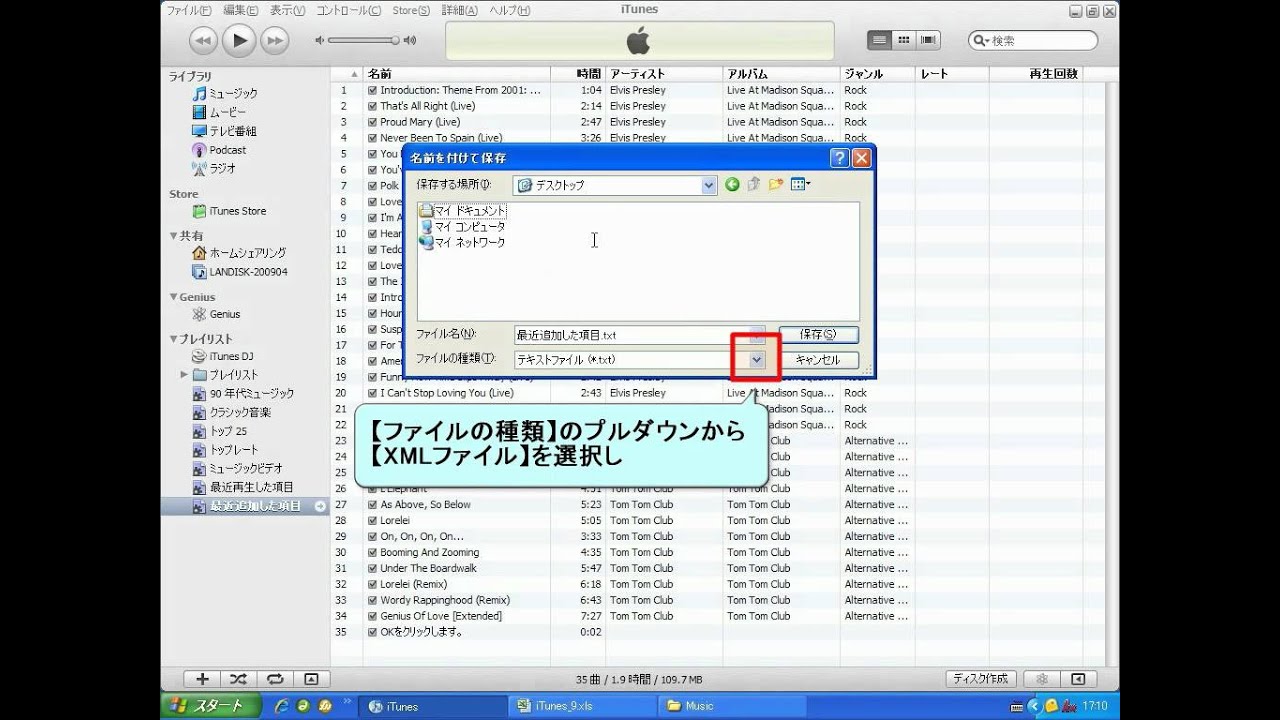Open the ファイル(F) menu

(188, 10)
